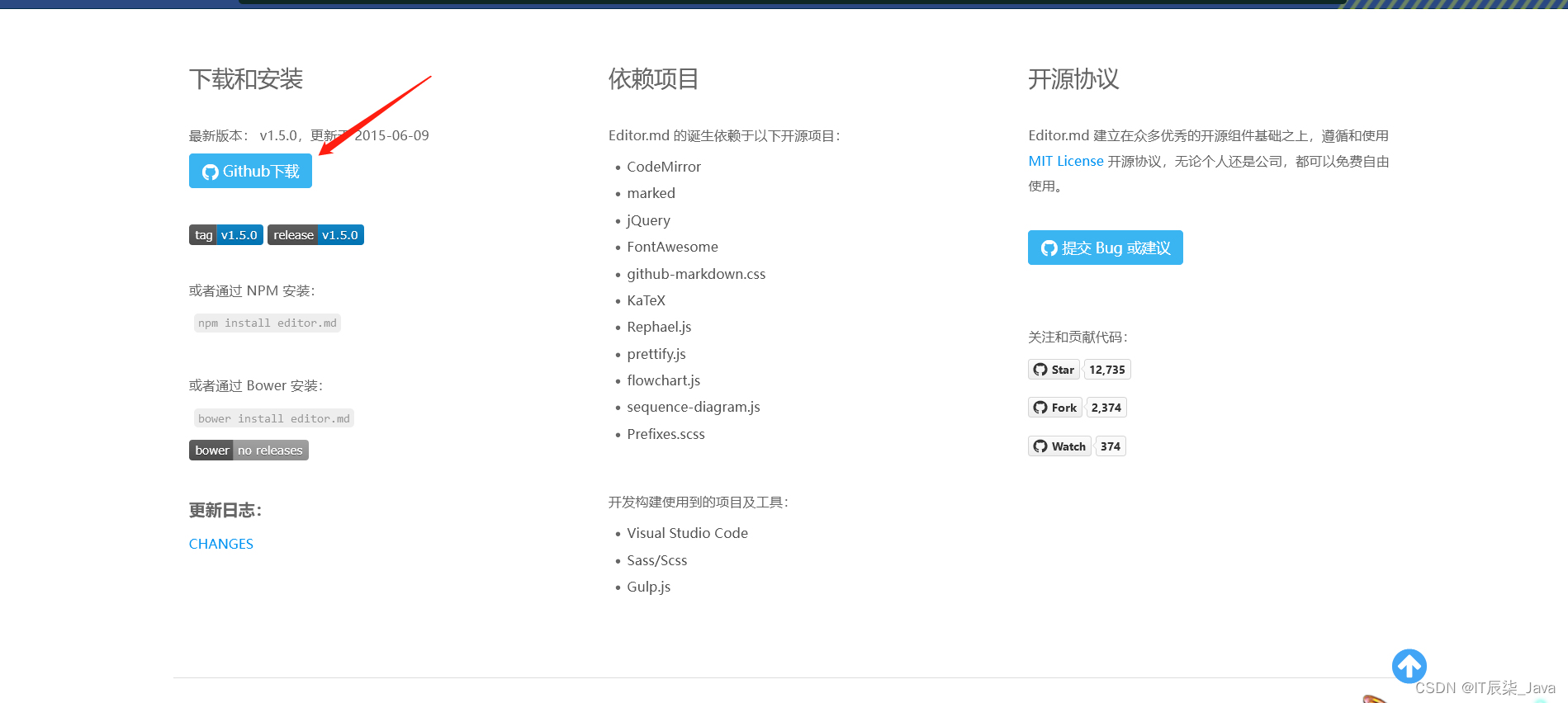This screenshot has width=1568, height=703.
Task: Click Rephael.js in dependency list
Action: 659,327
